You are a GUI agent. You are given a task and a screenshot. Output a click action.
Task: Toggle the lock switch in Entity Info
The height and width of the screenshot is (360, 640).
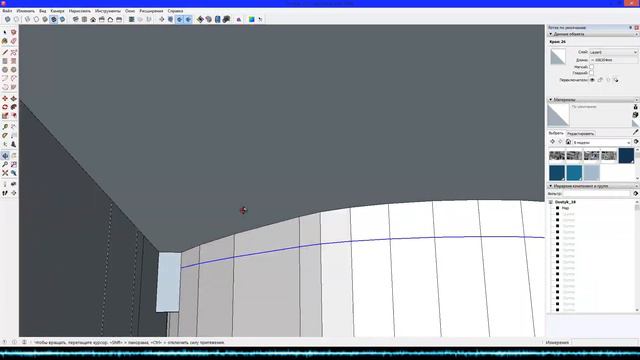(x=600, y=80)
